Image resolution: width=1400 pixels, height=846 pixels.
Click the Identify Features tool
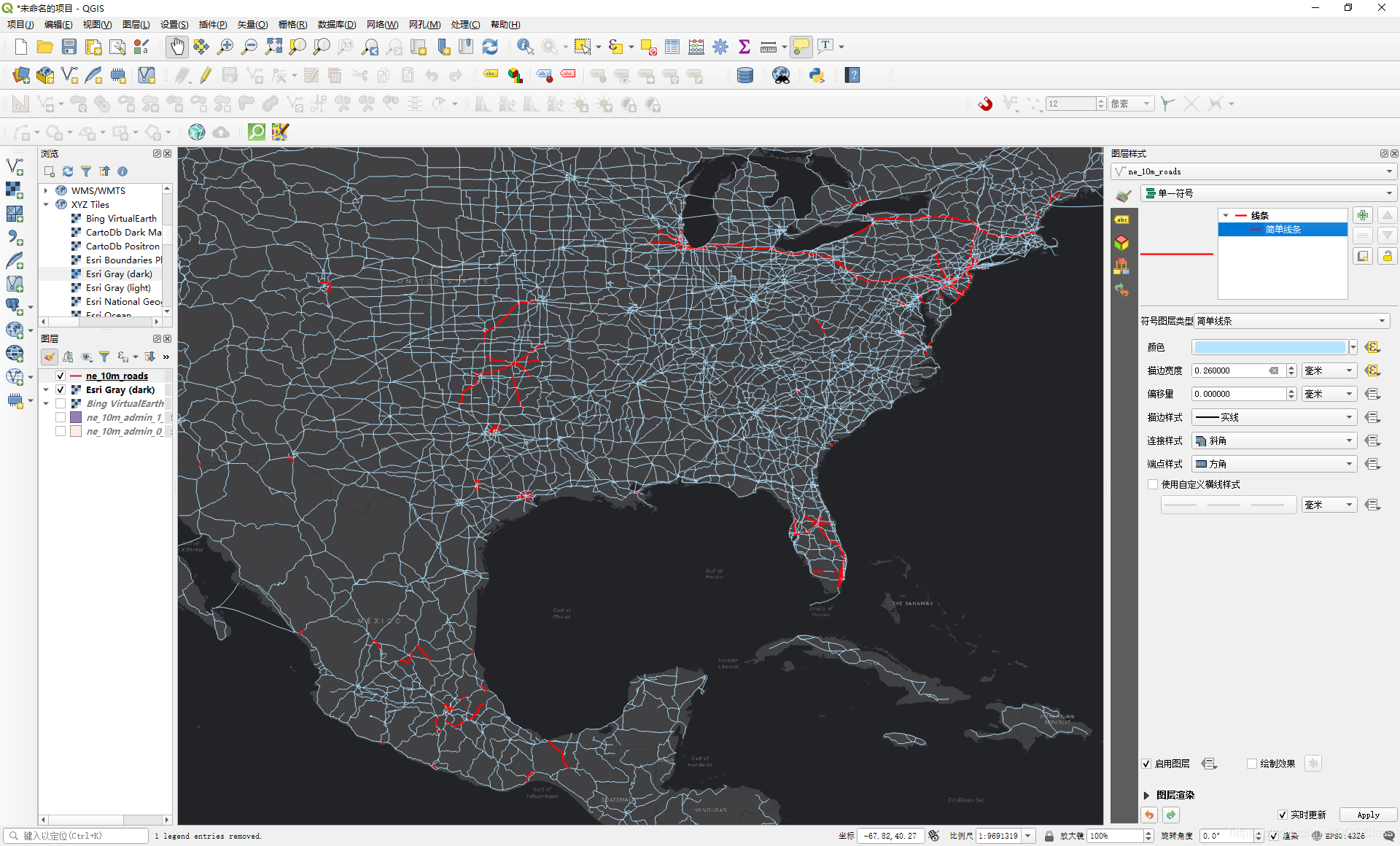click(524, 47)
